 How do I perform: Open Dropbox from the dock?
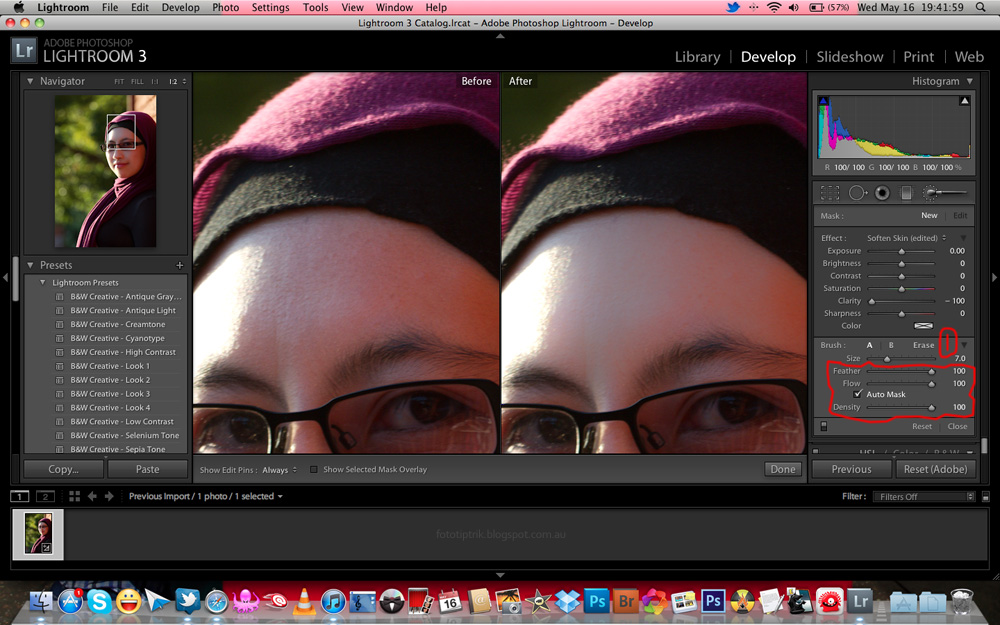point(567,601)
